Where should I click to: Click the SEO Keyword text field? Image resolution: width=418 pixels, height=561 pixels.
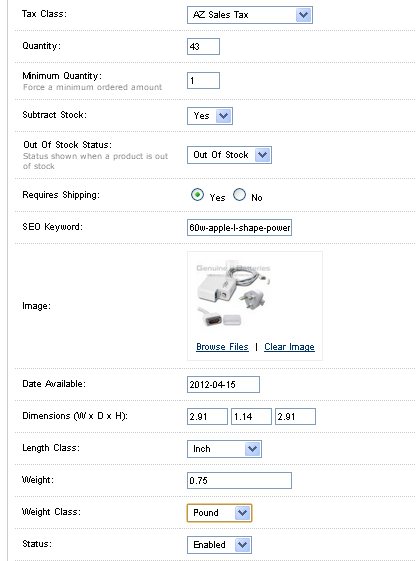[x=239, y=228]
